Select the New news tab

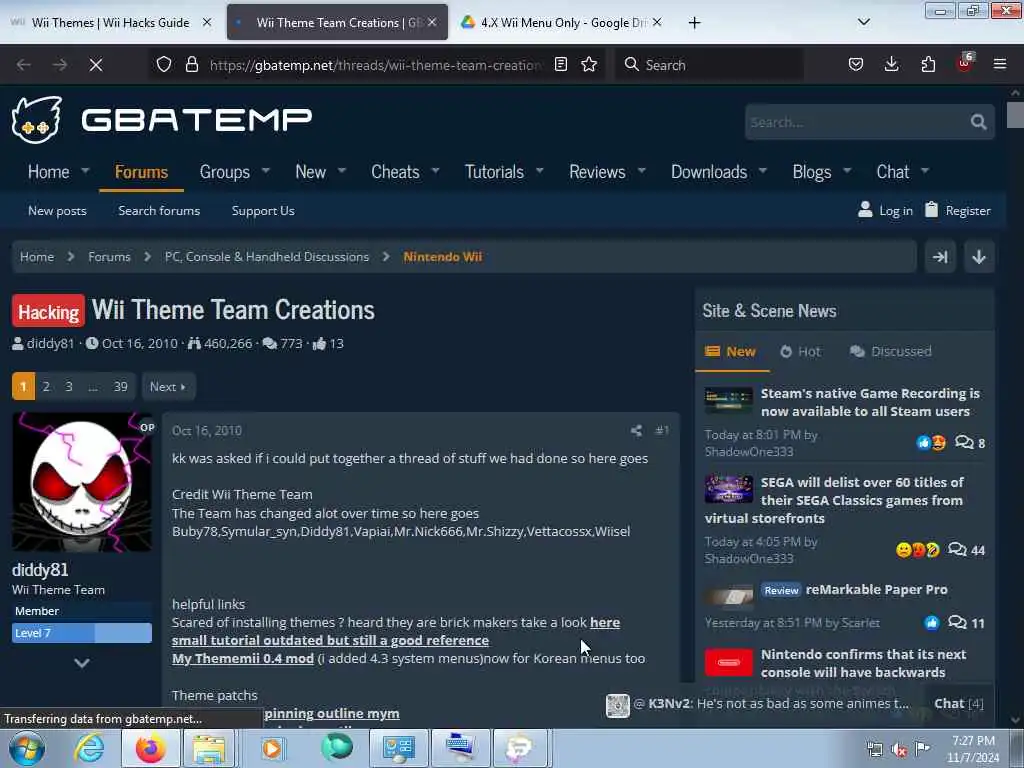[731, 351]
